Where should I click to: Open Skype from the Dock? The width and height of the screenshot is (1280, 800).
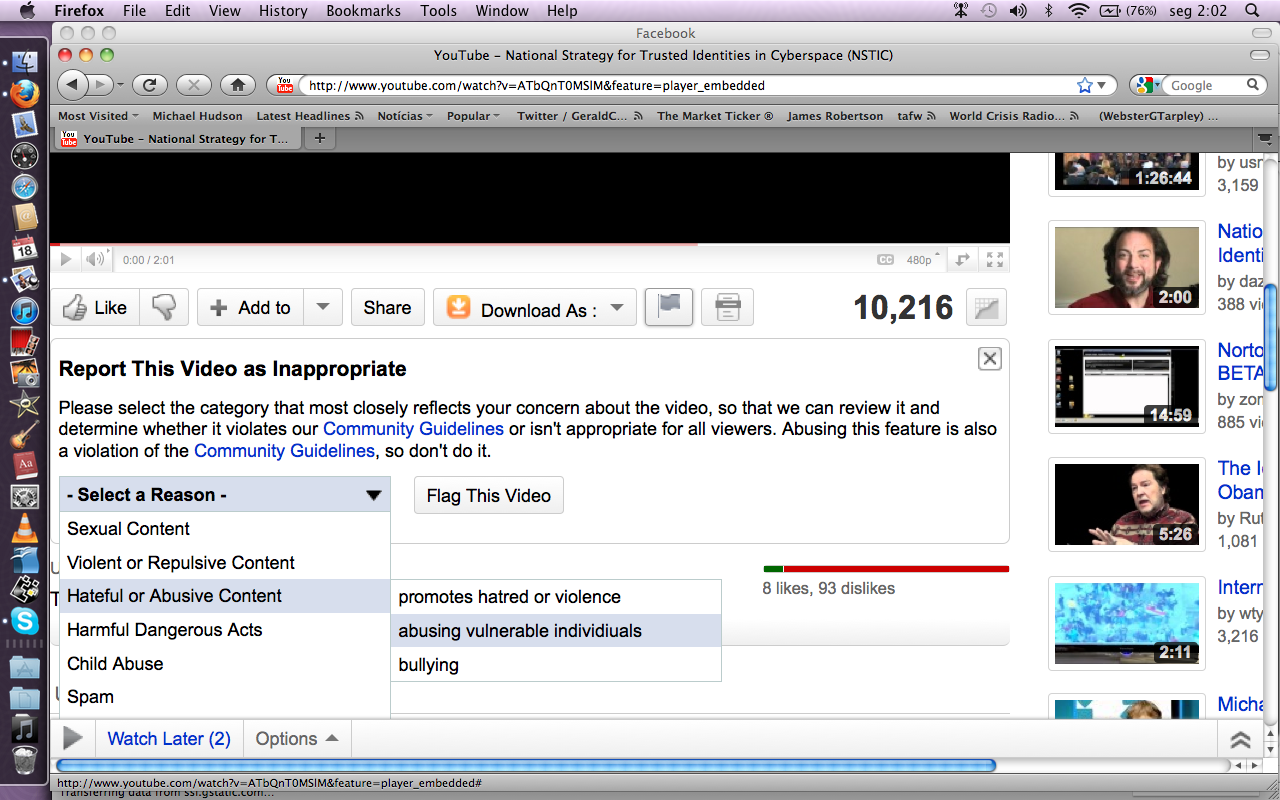click(x=25, y=621)
